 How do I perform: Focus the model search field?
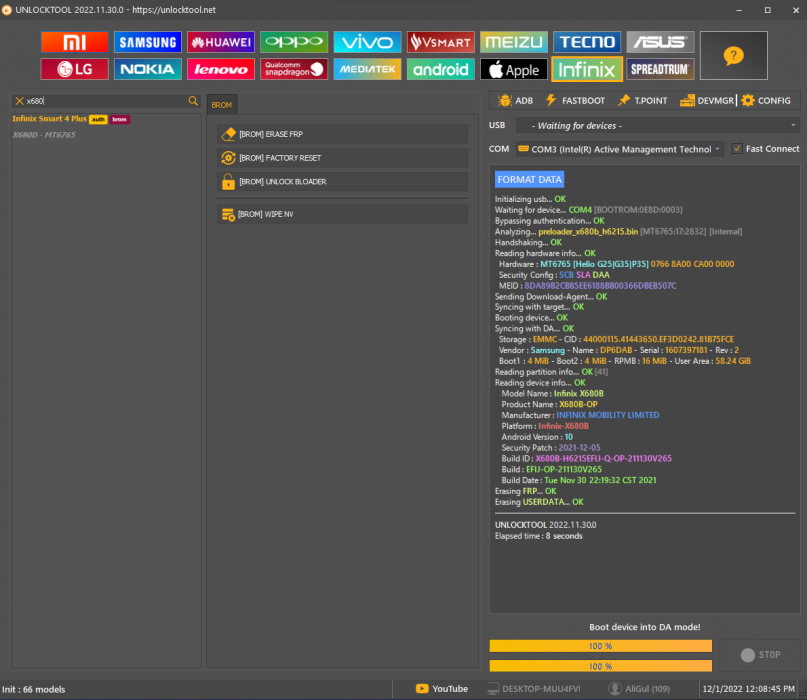(x=106, y=101)
